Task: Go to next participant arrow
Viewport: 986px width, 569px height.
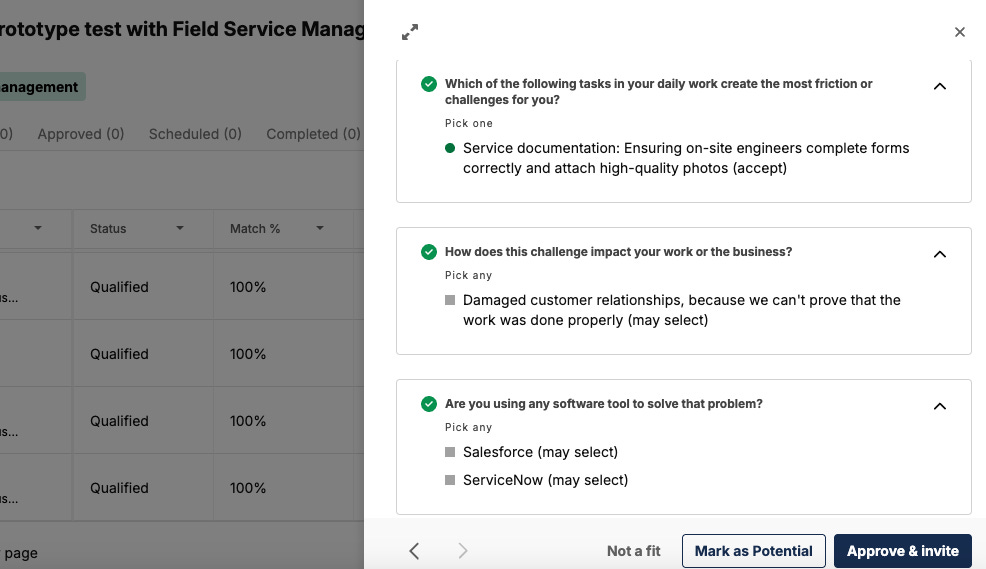Action: 462,551
